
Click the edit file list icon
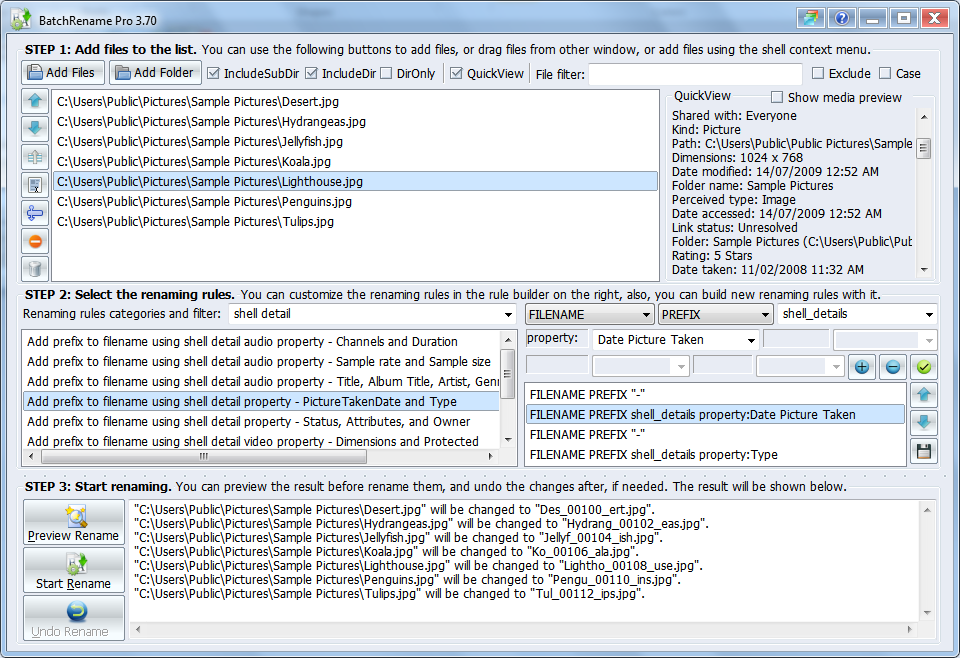[35, 185]
